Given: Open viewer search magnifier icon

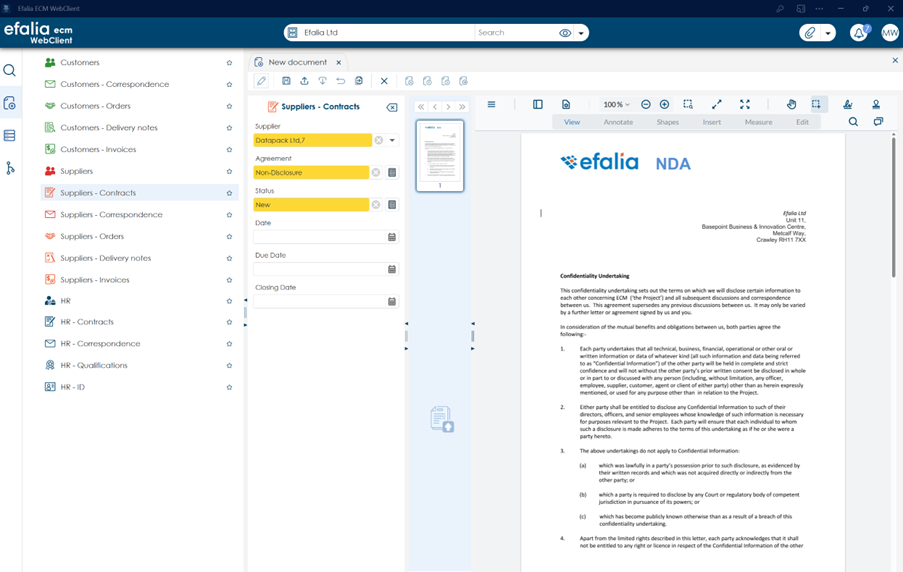Looking at the screenshot, I should pos(853,122).
